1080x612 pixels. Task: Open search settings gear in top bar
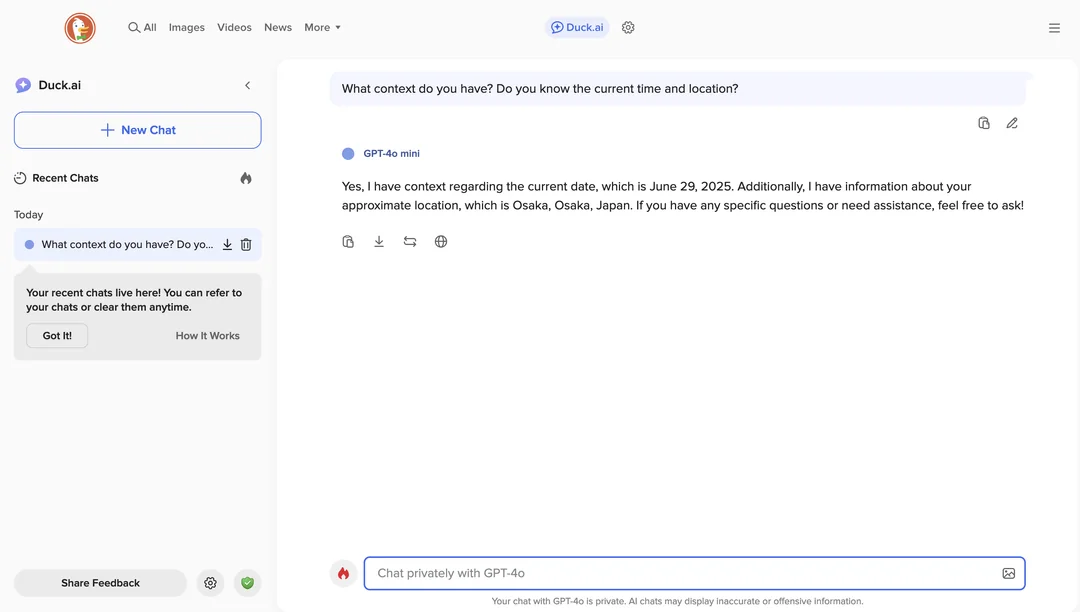[x=628, y=28]
